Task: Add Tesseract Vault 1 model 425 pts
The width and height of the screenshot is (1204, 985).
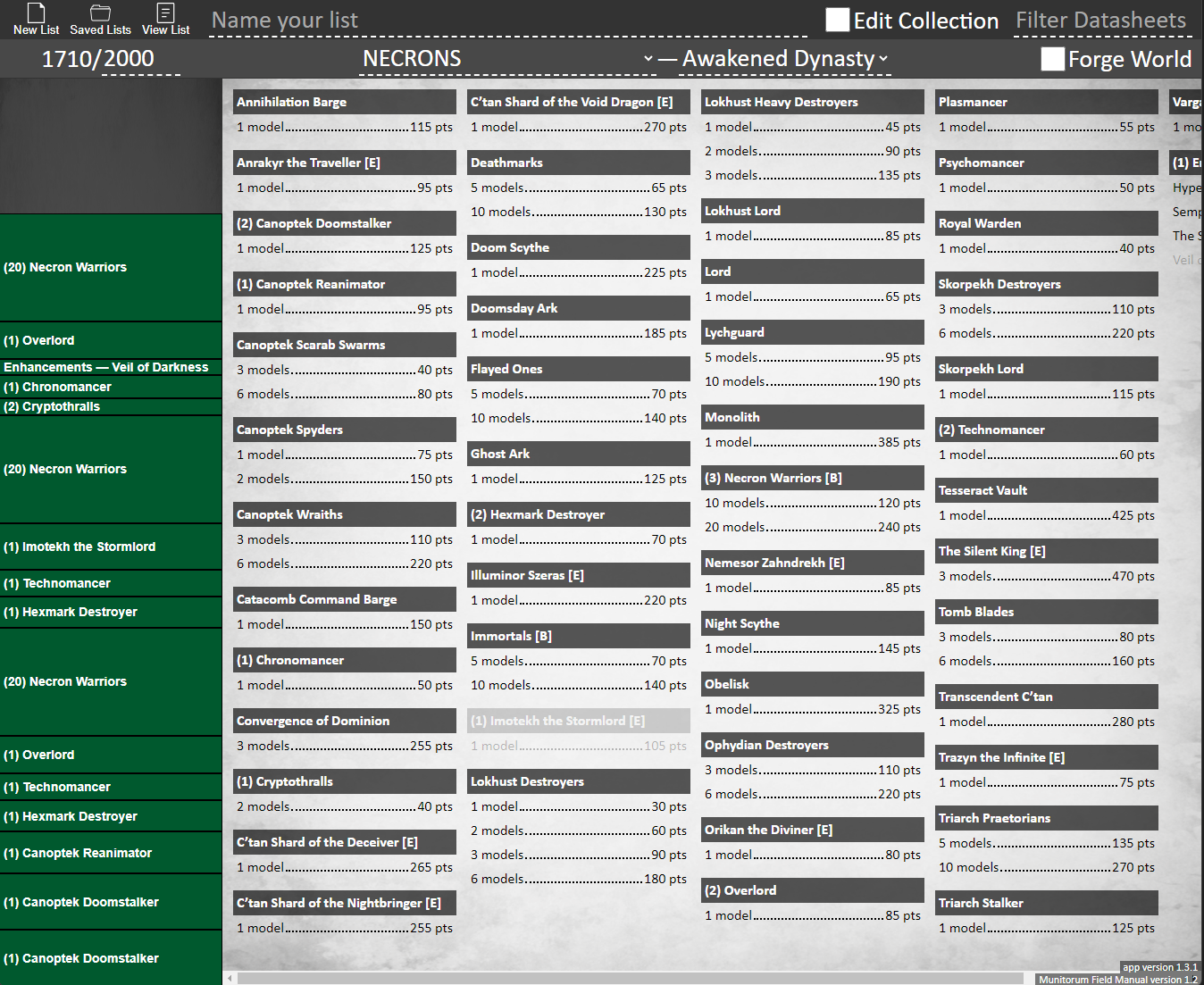Action: tap(1047, 515)
